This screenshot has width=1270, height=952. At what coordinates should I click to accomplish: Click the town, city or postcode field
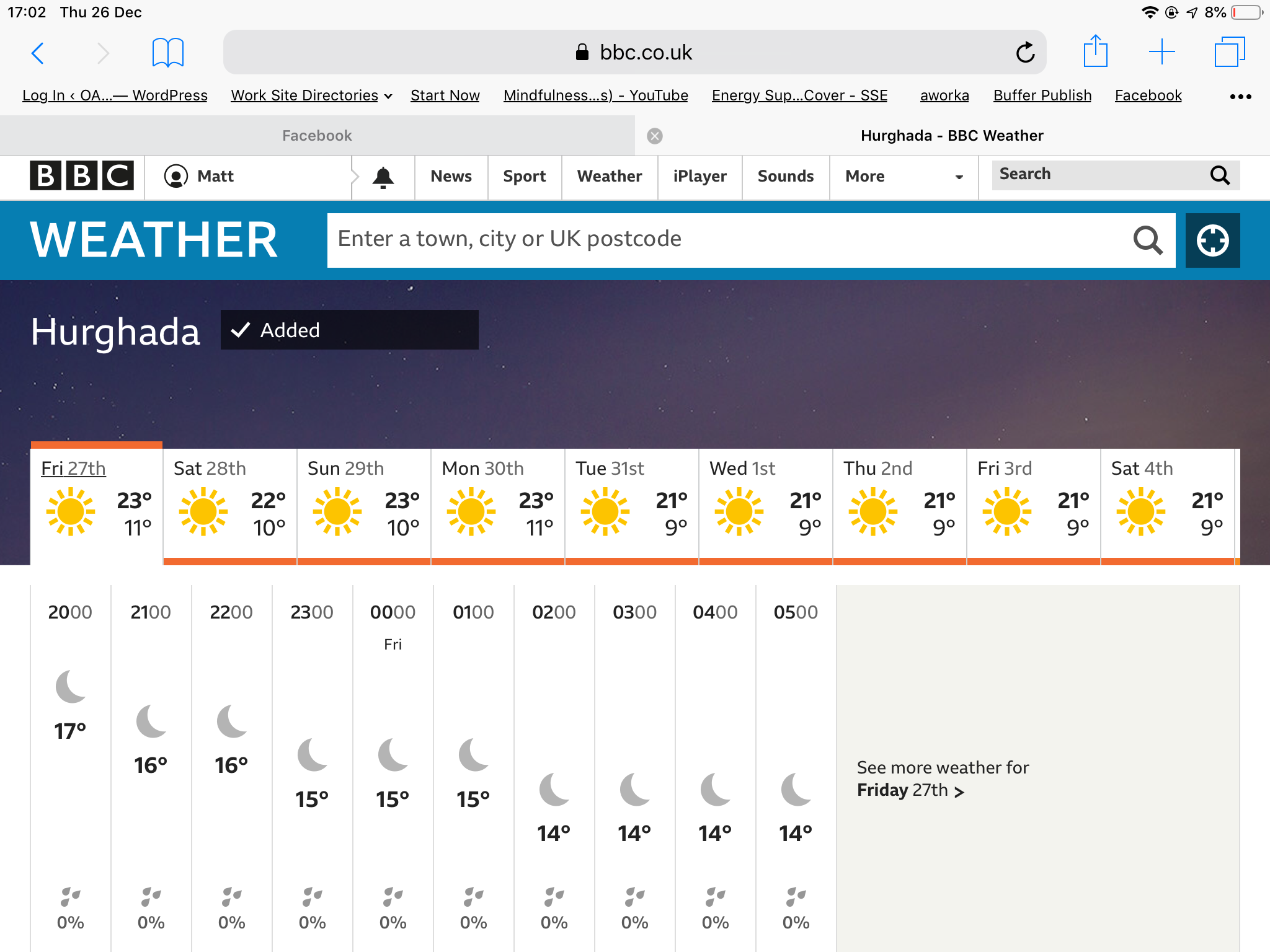726,240
